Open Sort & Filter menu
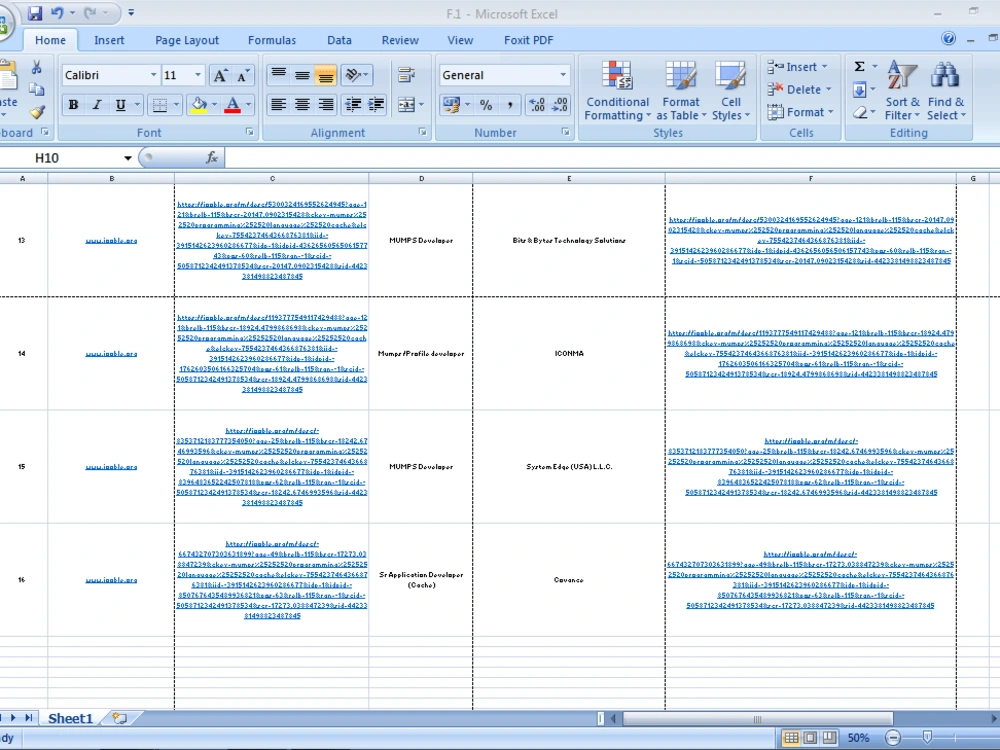The width and height of the screenshot is (1000, 750). 902,91
